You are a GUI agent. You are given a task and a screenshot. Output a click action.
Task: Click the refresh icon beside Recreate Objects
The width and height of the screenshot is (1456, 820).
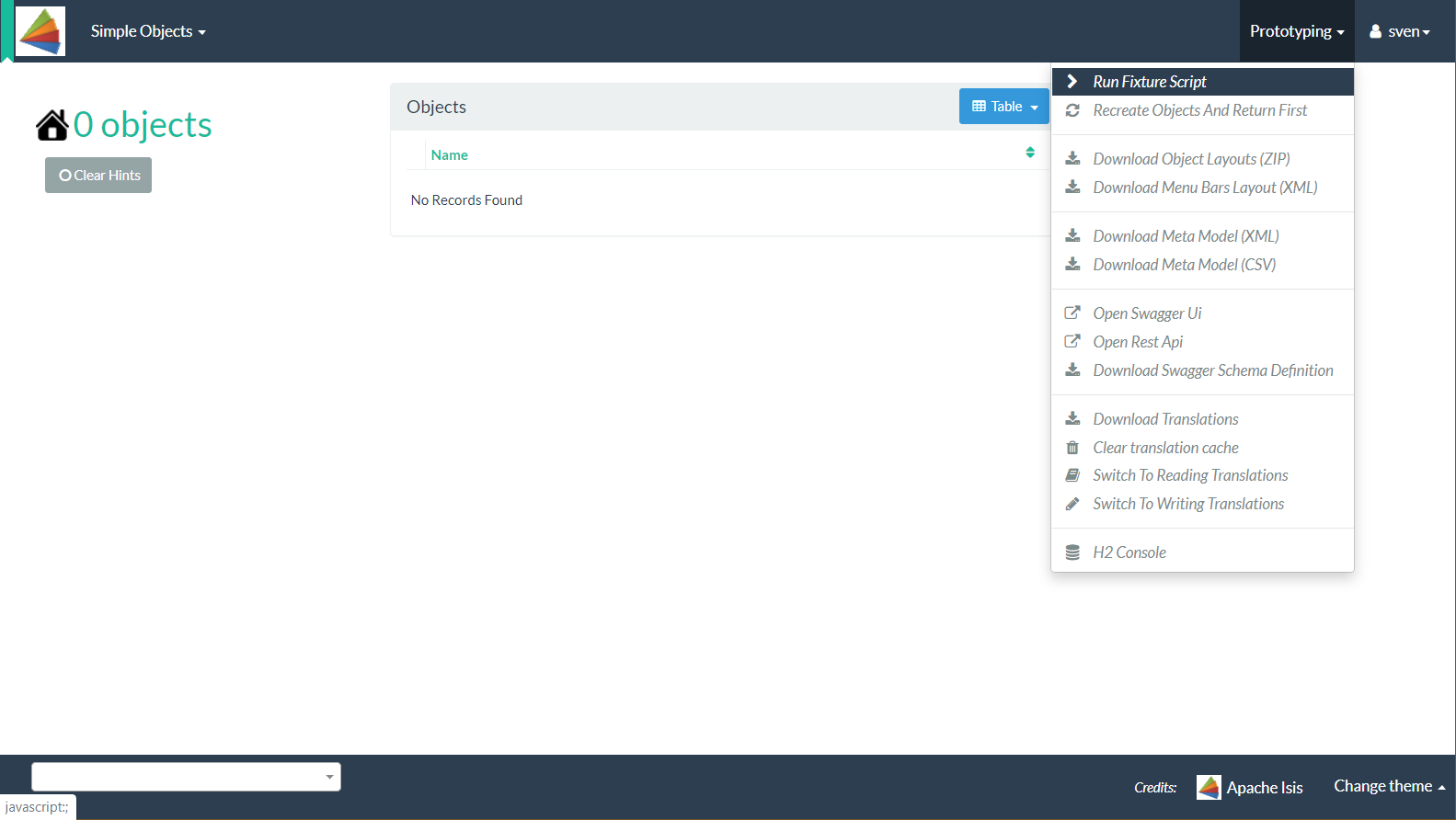[1072, 110]
